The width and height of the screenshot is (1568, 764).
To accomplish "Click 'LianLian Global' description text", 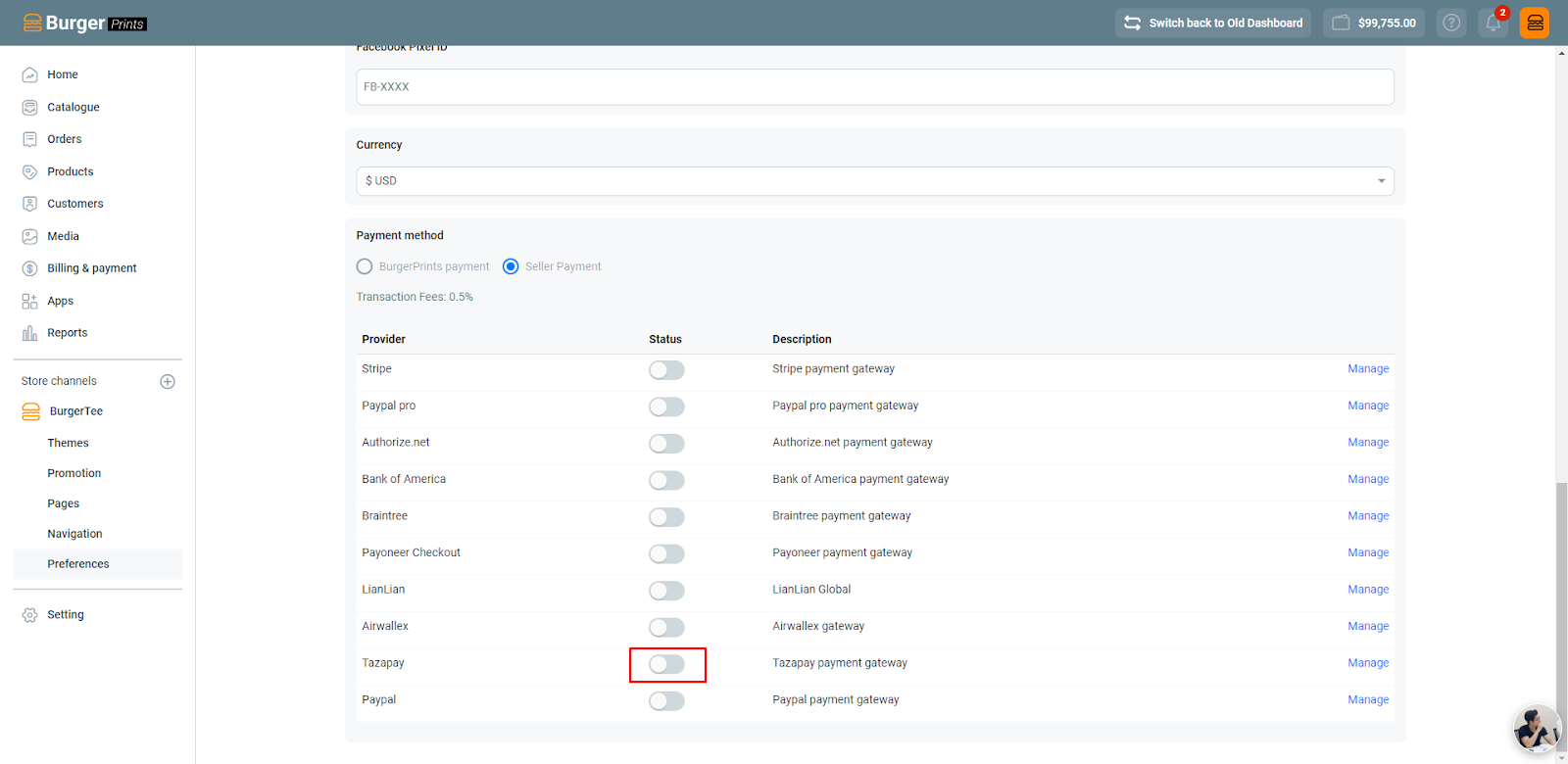I will point(811,590).
